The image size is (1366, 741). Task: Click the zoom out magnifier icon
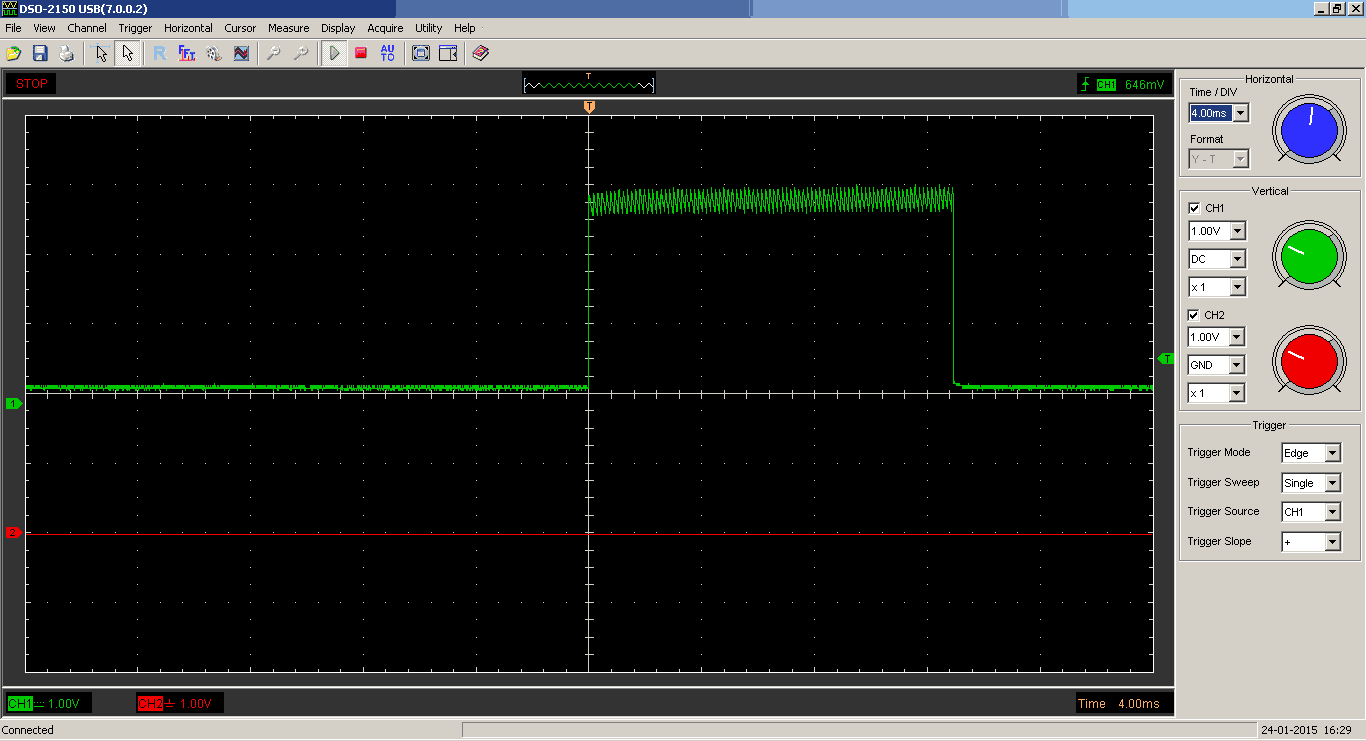click(300, 53)
